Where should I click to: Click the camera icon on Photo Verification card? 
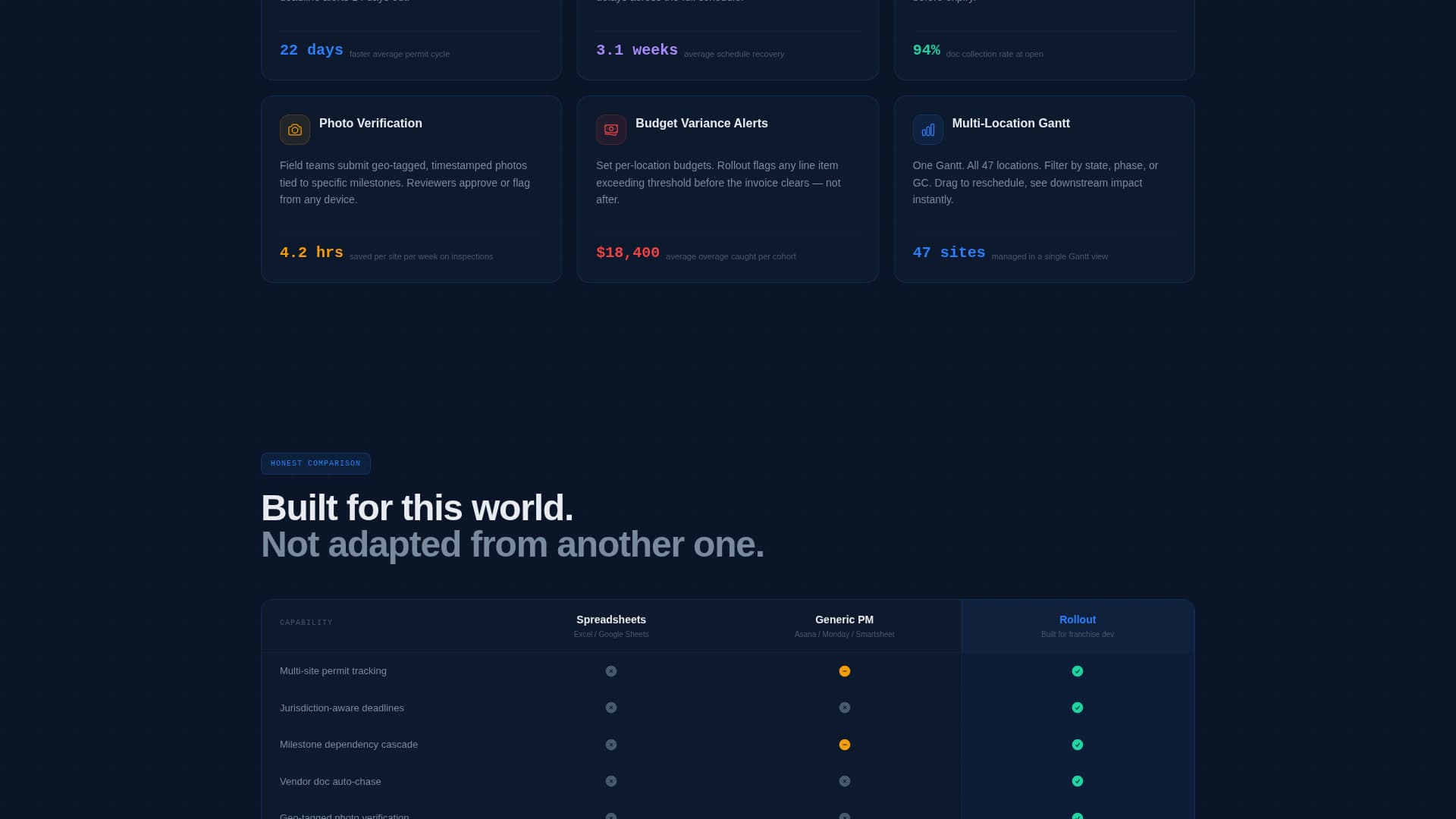[295, 130]
